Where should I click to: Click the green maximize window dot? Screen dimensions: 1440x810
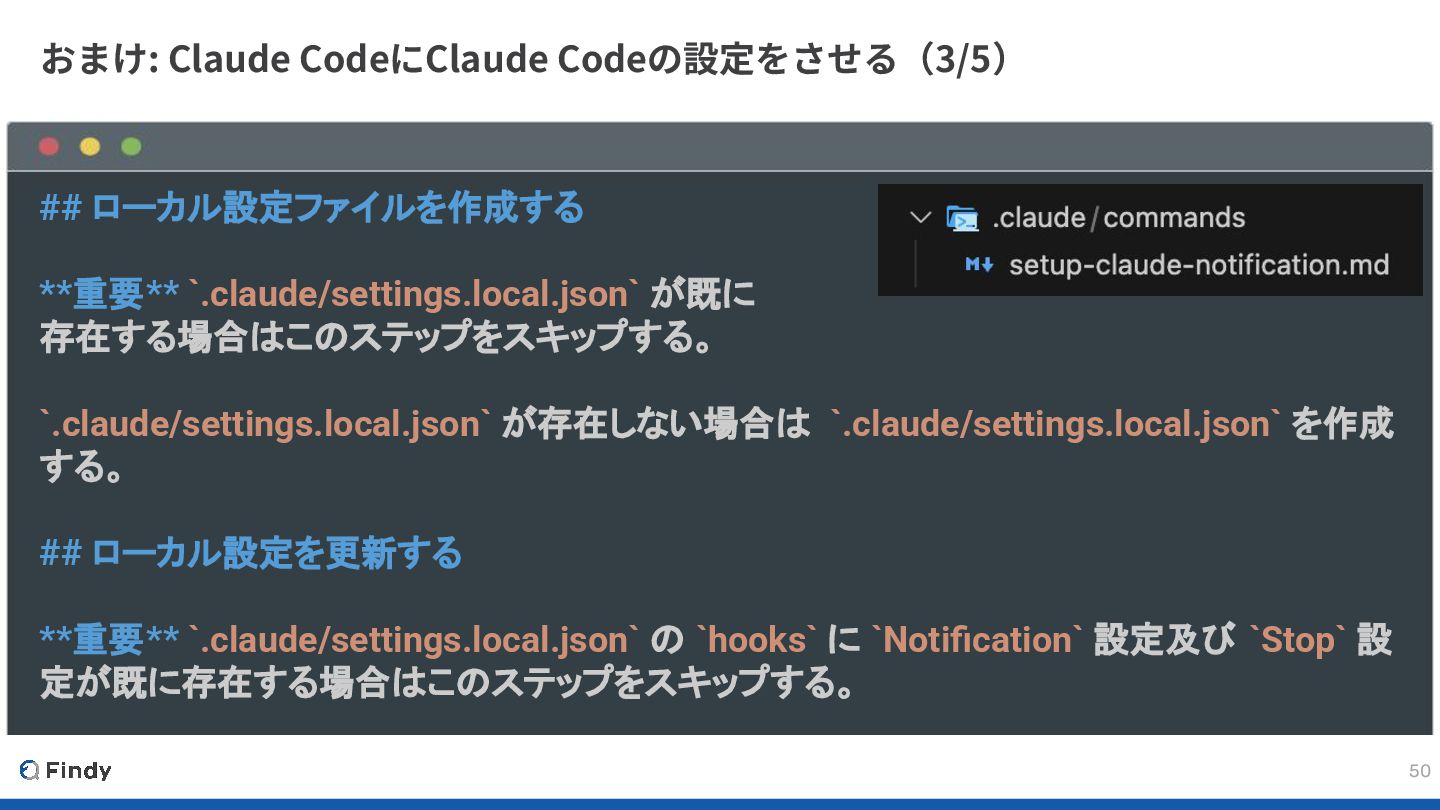coord(131,147)
